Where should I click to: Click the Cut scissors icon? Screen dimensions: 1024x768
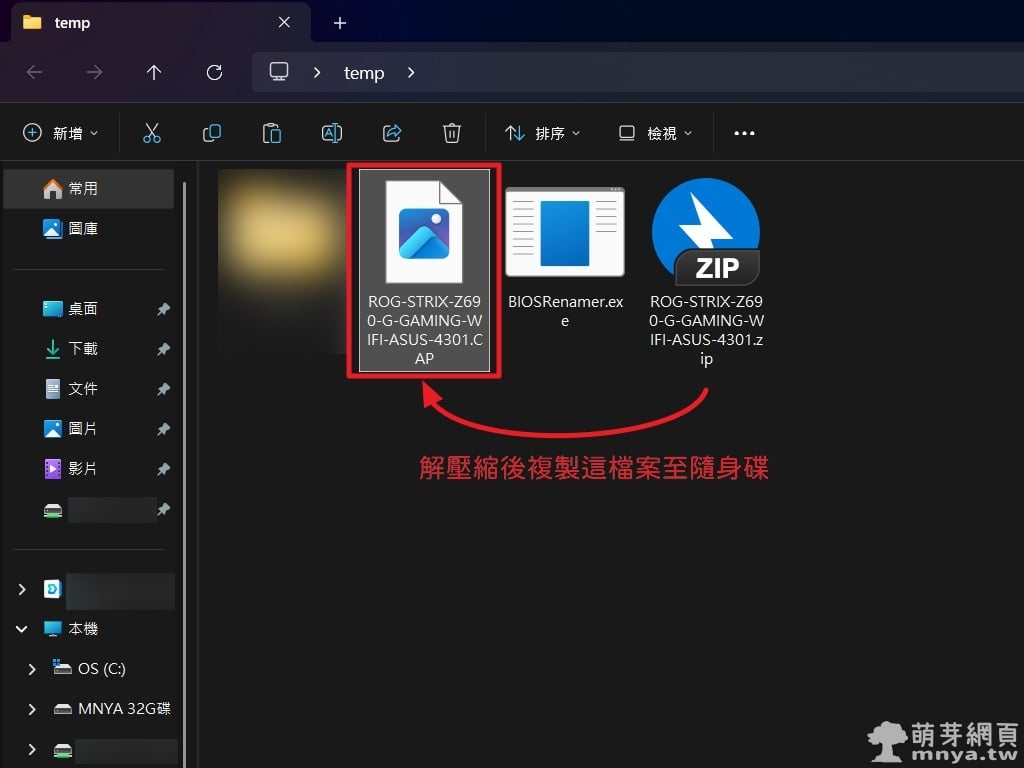(x=152, y=133)
